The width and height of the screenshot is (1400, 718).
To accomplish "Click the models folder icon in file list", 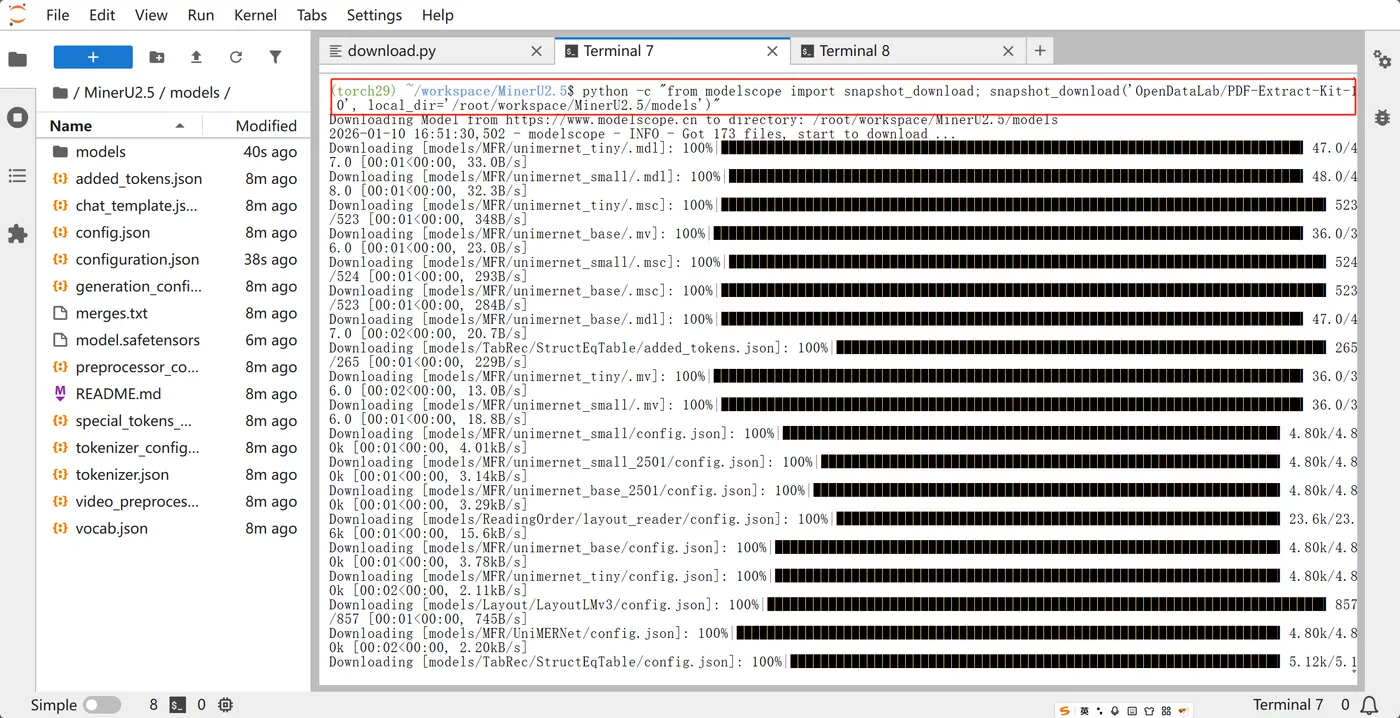I will click(60, 152).
